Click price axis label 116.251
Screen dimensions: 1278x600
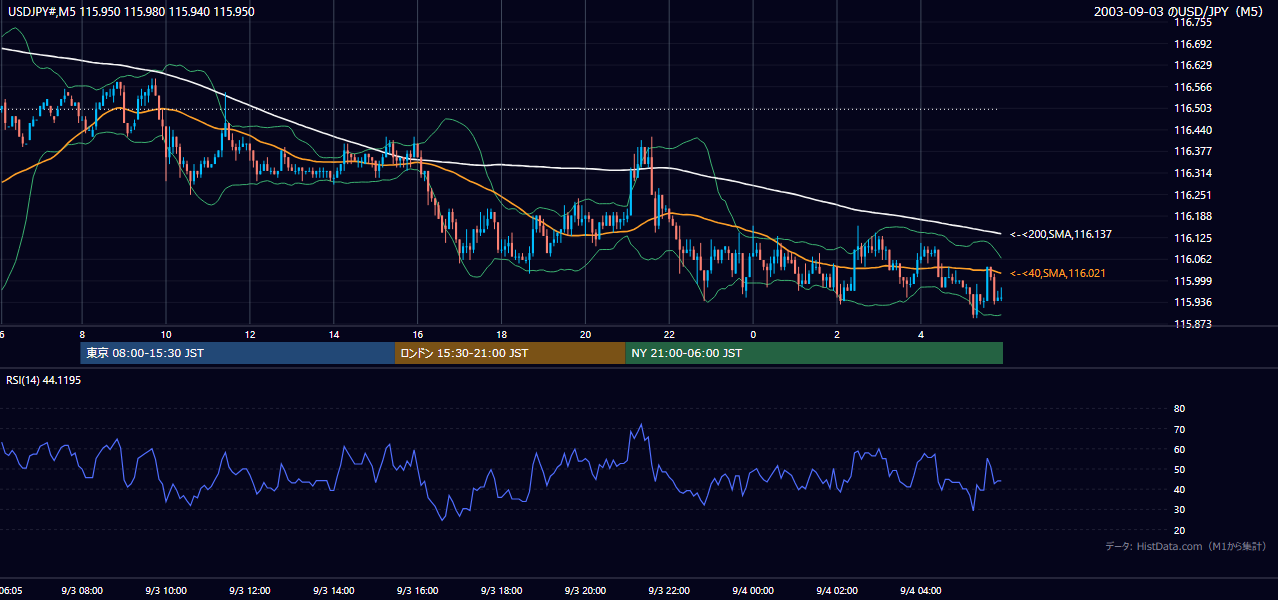pos(1192,195)
